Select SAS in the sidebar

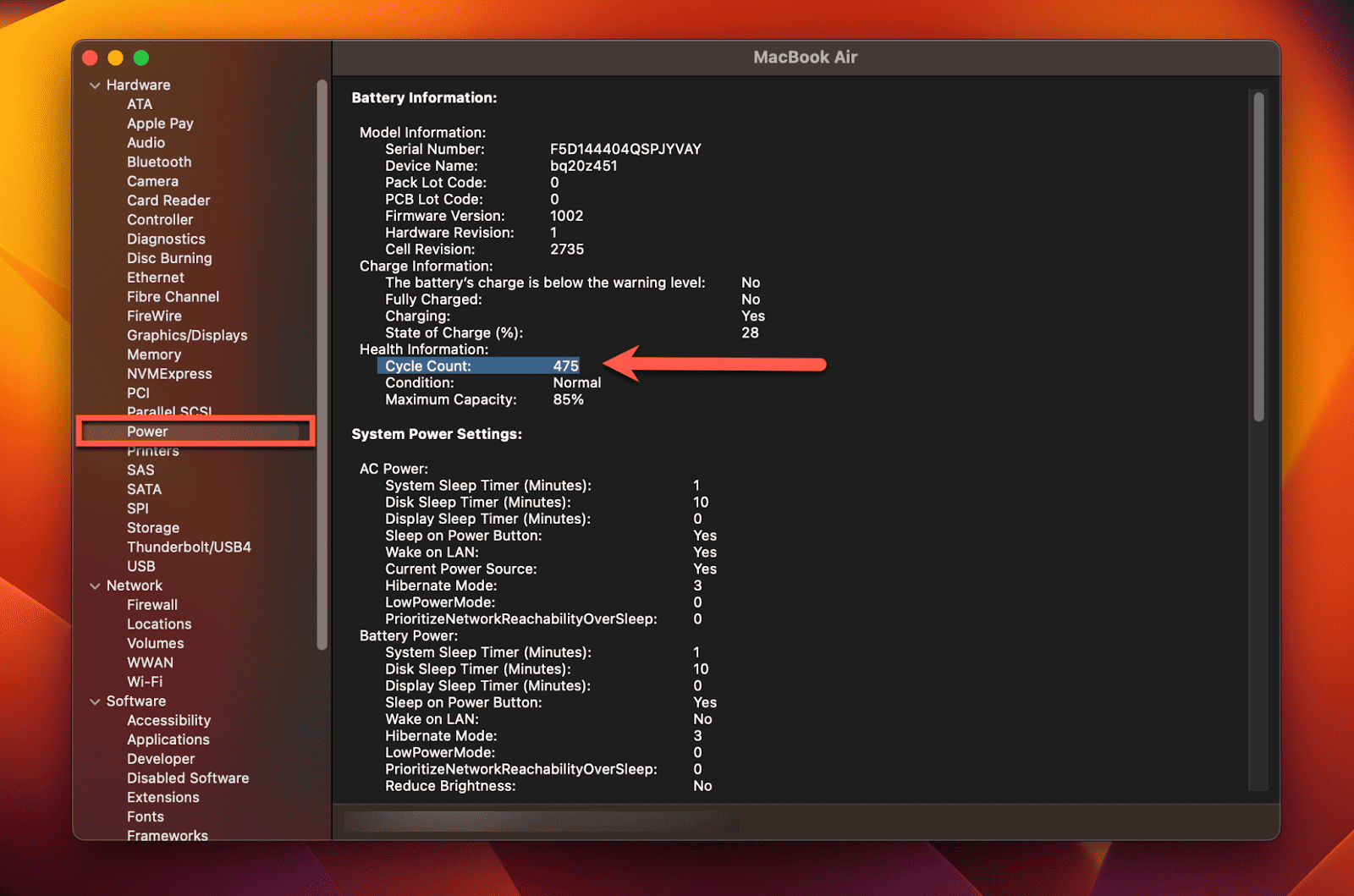pyautogui.click(x=140, y=470)
